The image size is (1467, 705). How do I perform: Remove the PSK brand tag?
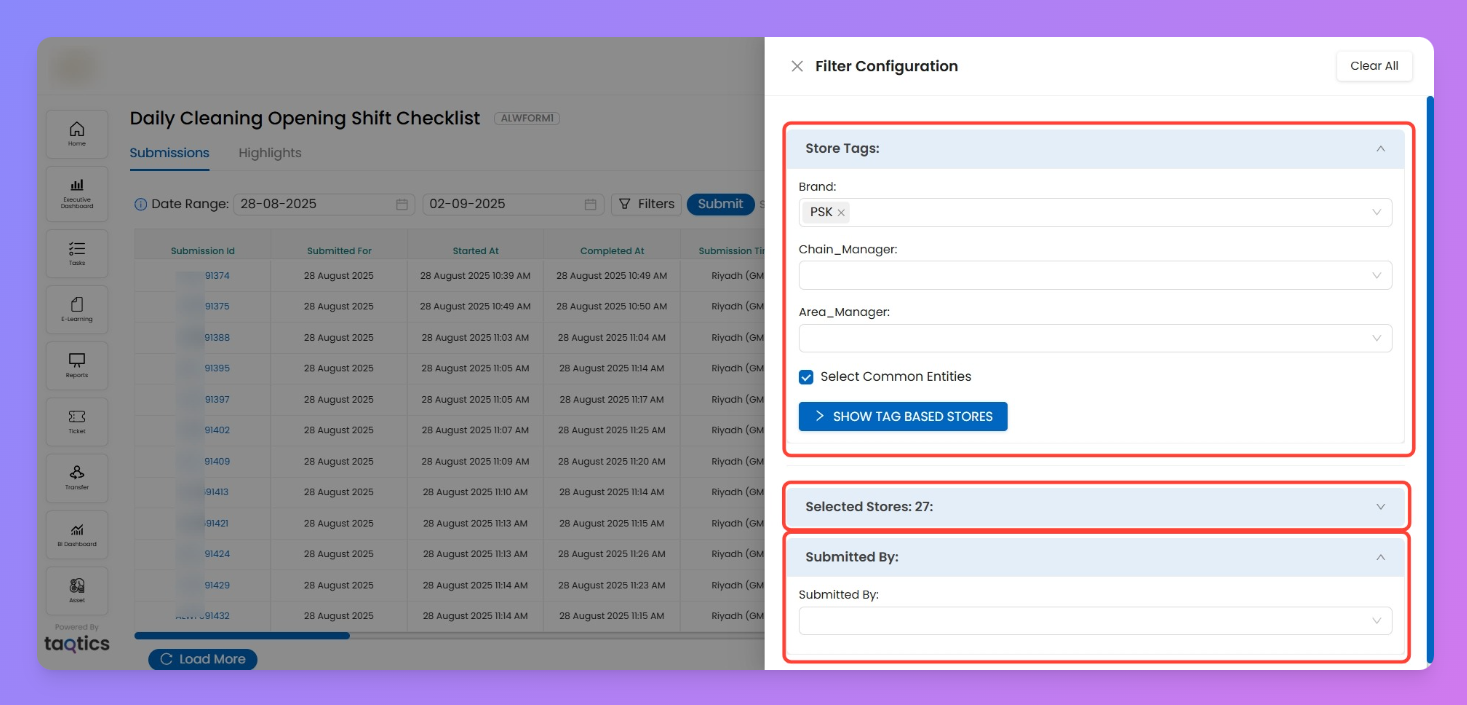click(842, 212)
